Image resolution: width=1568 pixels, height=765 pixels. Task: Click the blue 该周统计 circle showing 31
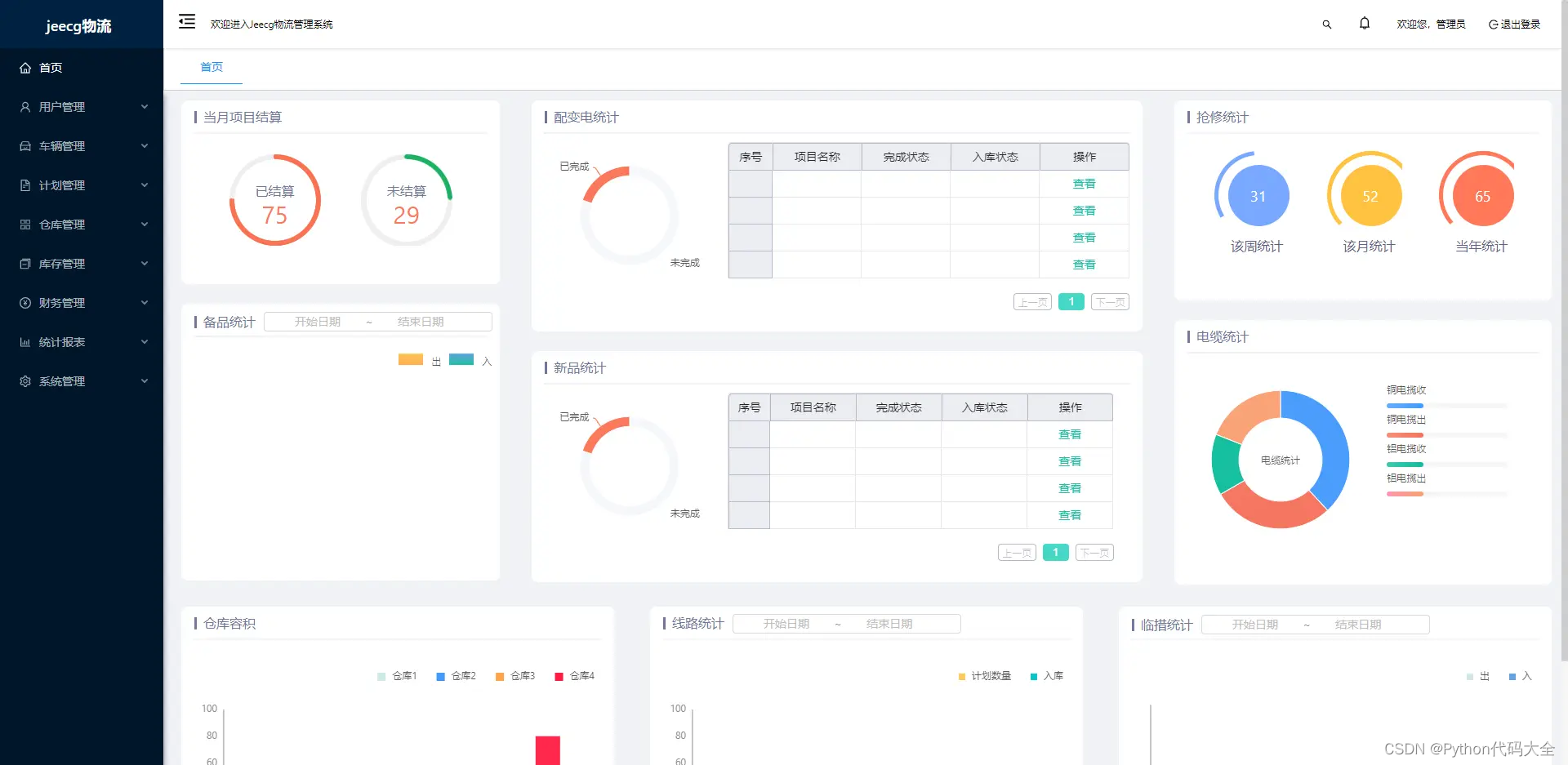1258,196
